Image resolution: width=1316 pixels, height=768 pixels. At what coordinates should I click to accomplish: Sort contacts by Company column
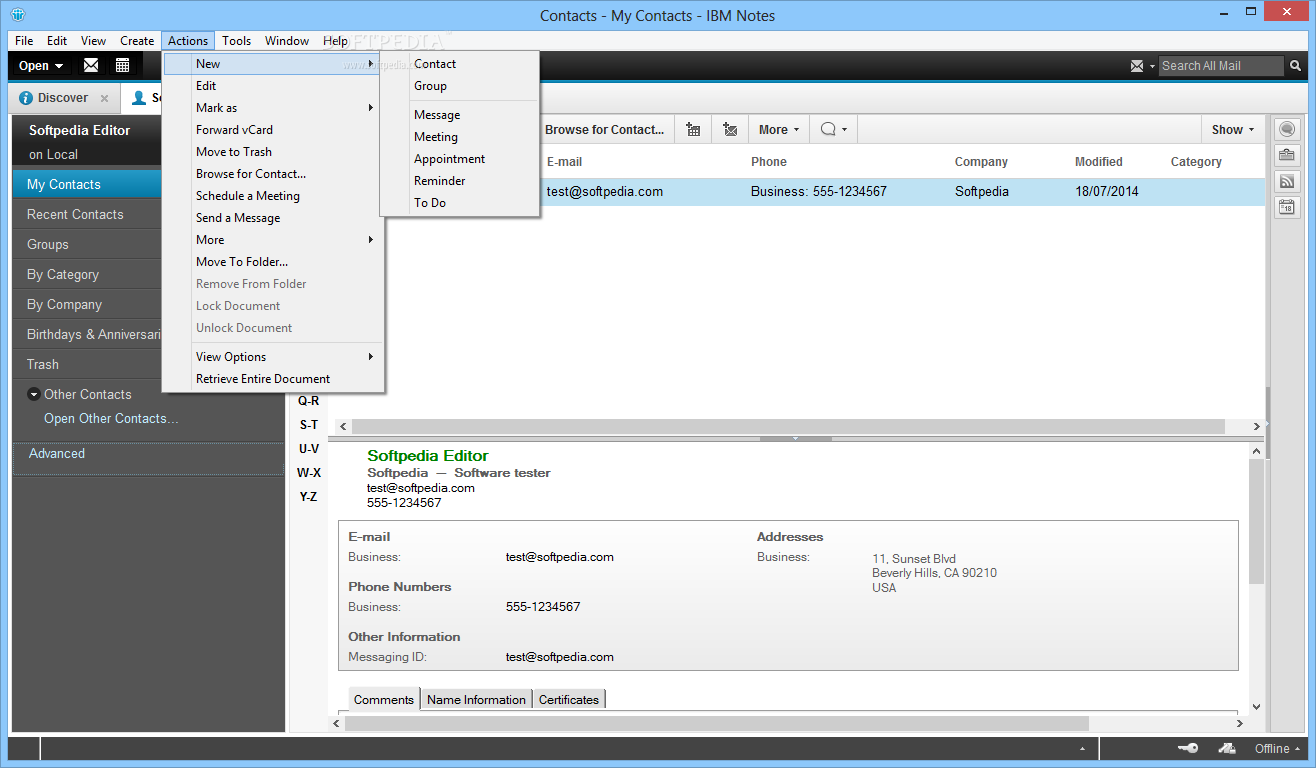pos(981,162)
